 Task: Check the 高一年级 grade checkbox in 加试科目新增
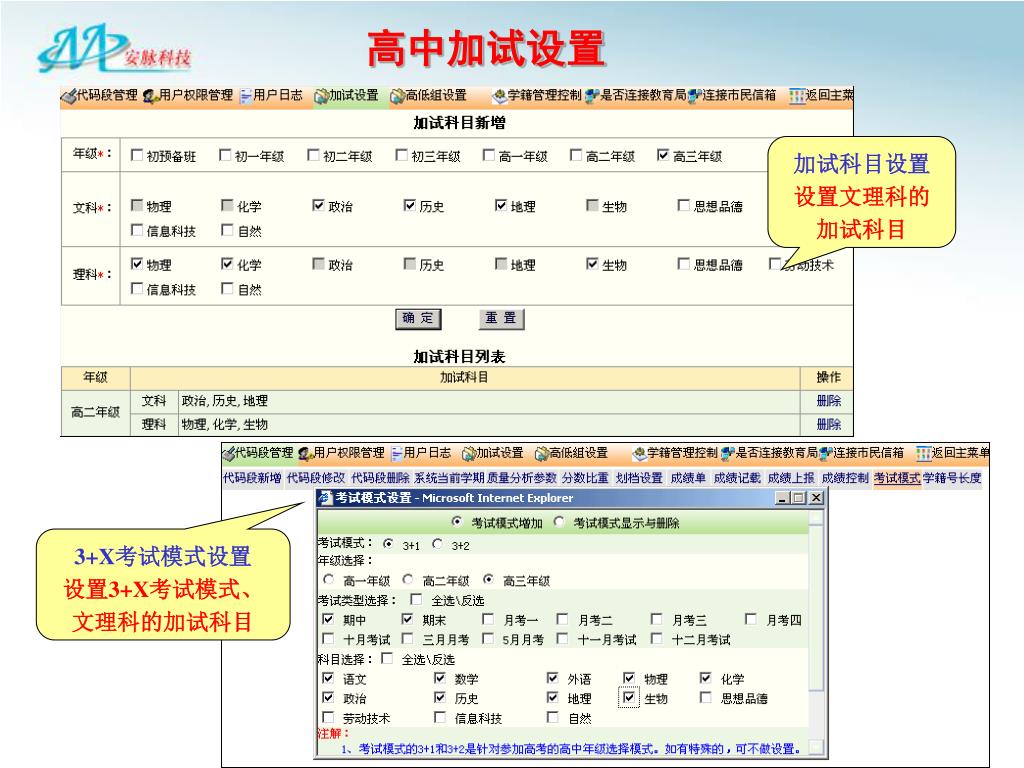488,155
